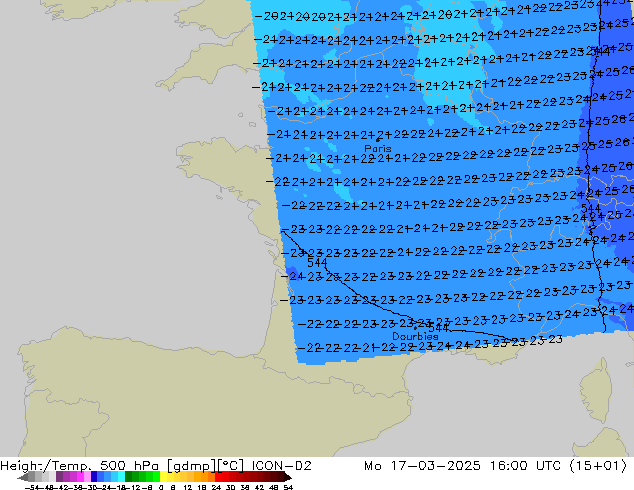Select the 'Height/Temp. 500 hPa' title text
Image resolution: width=634 pixels, height=490 pixels.
click(81, 466)
